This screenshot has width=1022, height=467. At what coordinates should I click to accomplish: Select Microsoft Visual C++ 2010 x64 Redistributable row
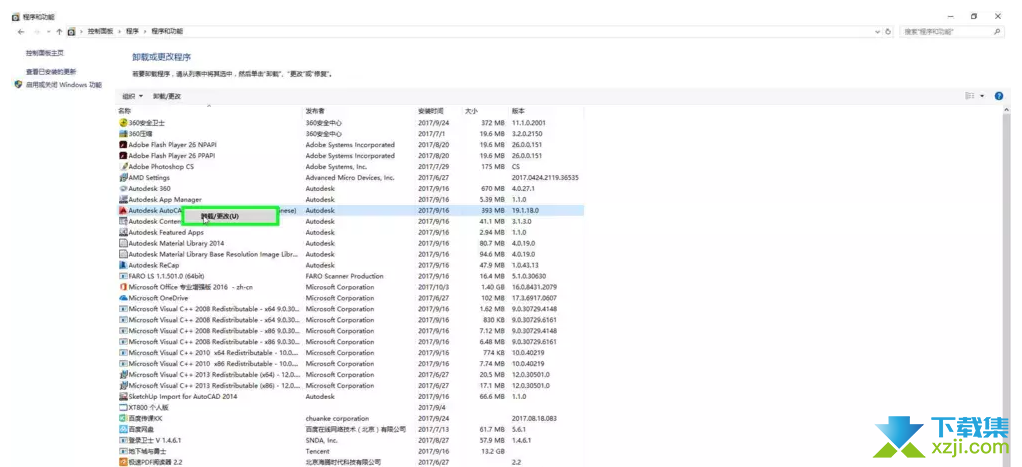[351, 353]
